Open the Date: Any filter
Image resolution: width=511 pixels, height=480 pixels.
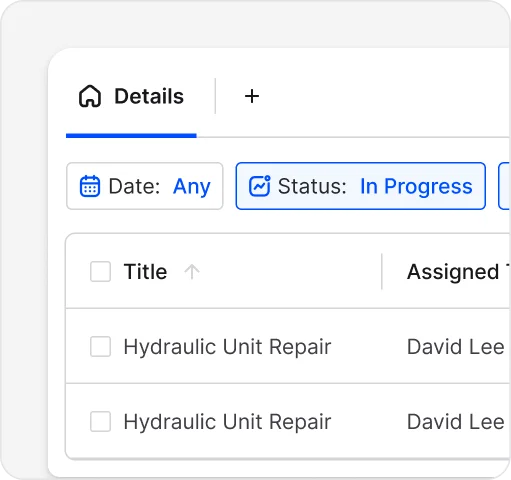click(145, 186)
